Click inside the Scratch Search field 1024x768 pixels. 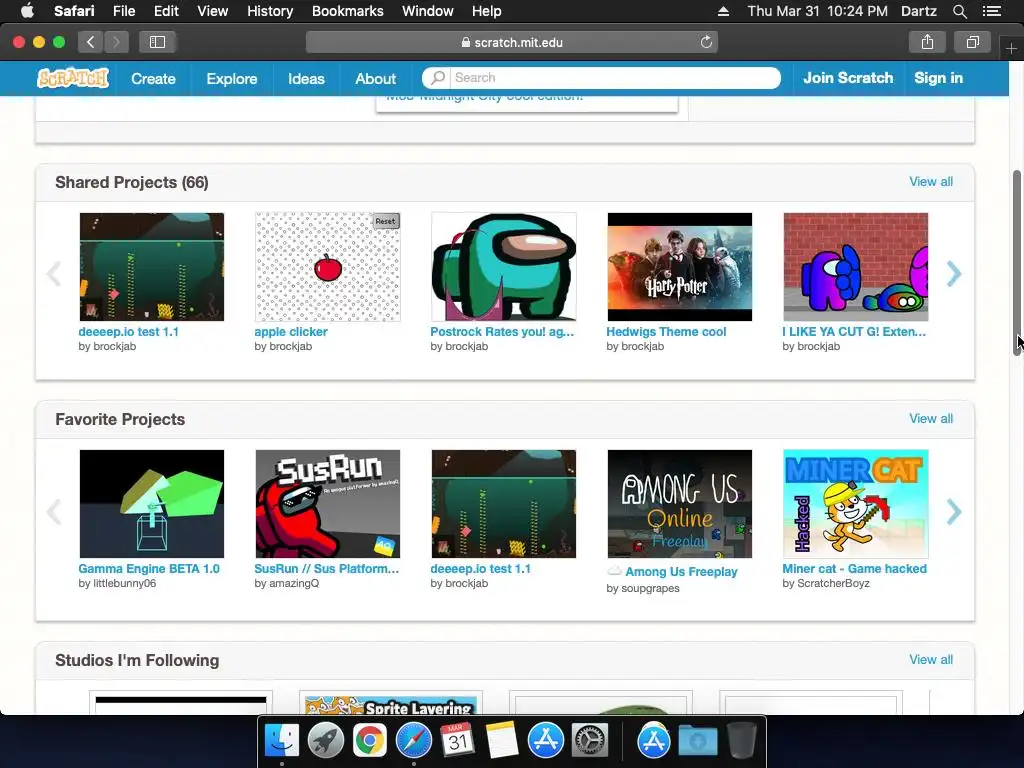point(615,78)
